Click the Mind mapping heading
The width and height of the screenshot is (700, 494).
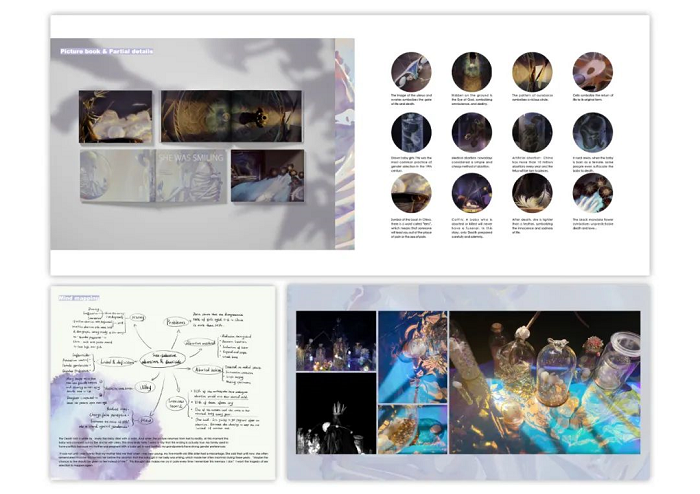pyautogui.click(x=80, y=297)
